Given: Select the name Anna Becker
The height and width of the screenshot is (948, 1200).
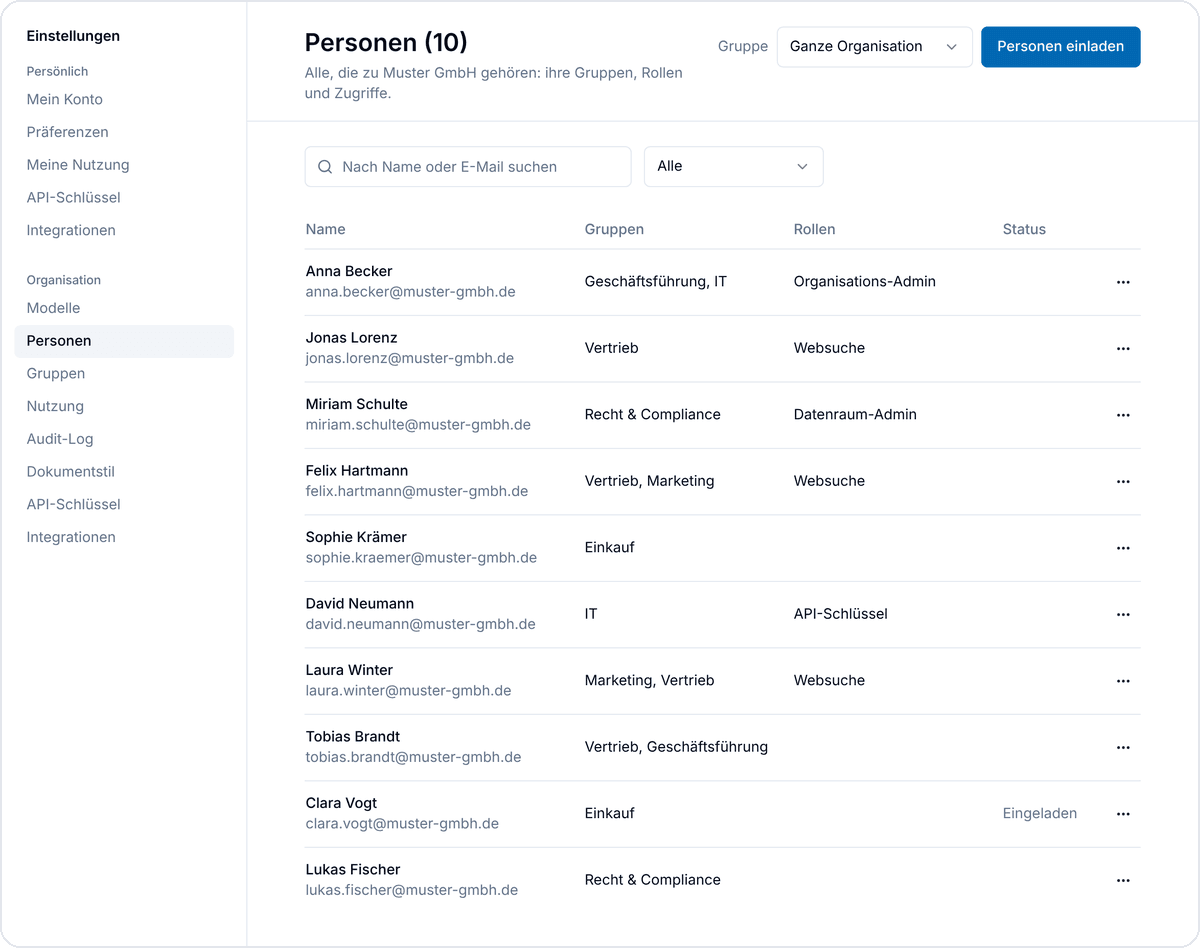Looking at the screenshot, I should pyautogui.click(x=349, y=271).
